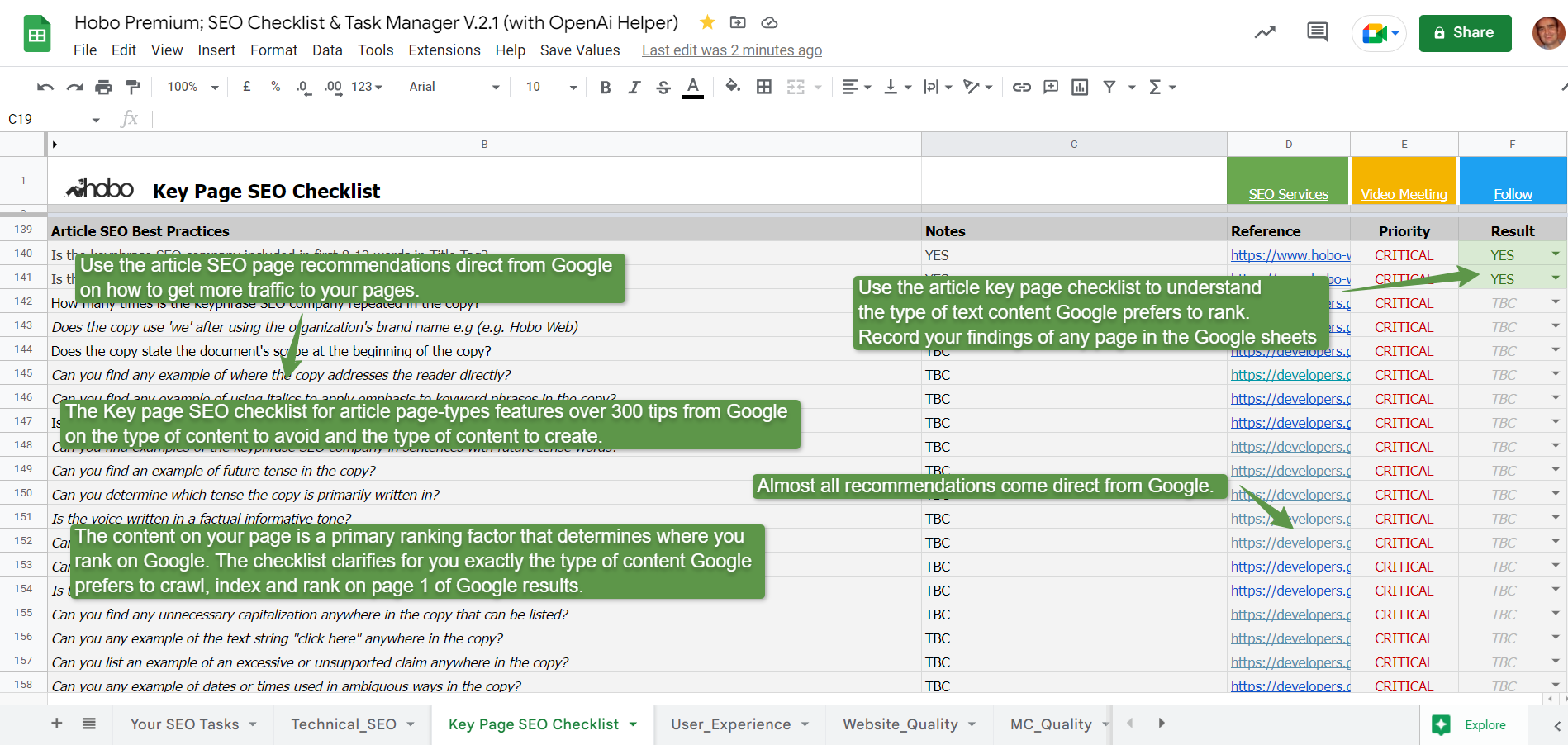Add a new sheet with plus icon

click(x=57, y=724)
